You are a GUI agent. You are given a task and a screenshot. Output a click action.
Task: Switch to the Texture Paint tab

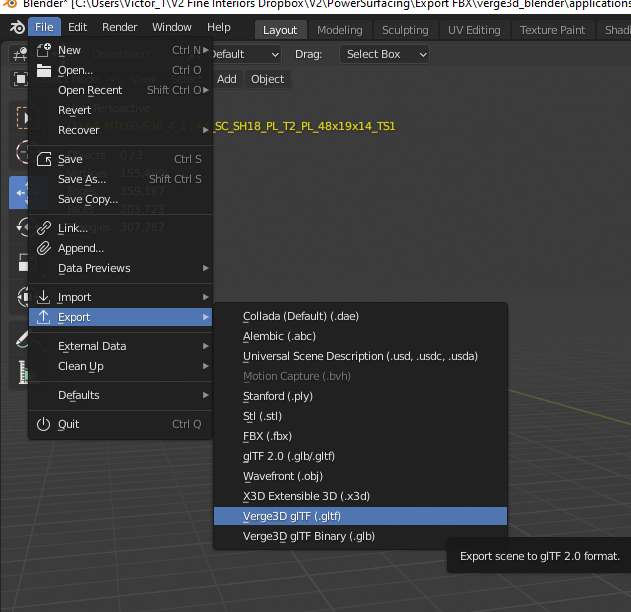point(552,30)
